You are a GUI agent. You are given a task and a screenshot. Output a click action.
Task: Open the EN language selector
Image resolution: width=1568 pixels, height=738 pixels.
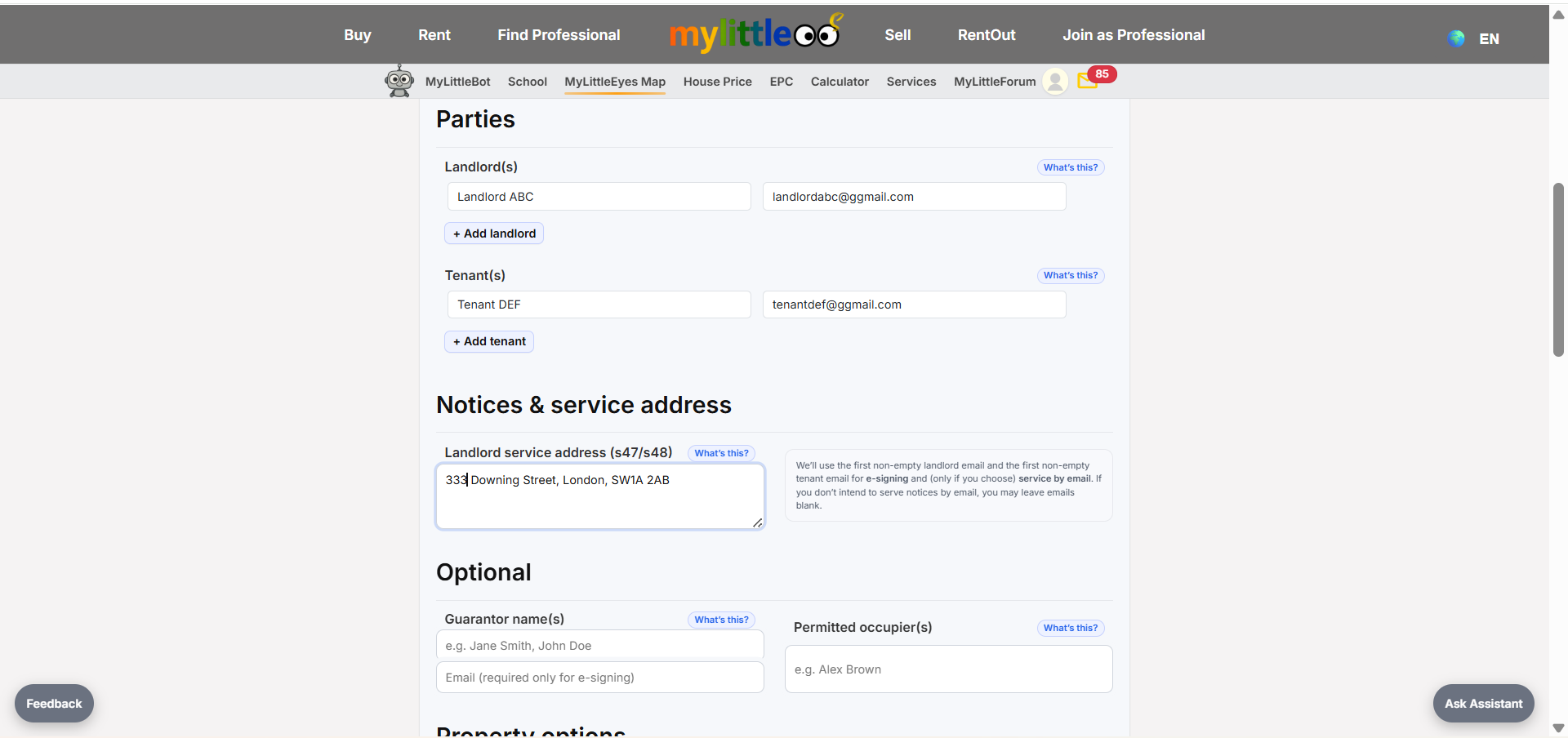1490,38
